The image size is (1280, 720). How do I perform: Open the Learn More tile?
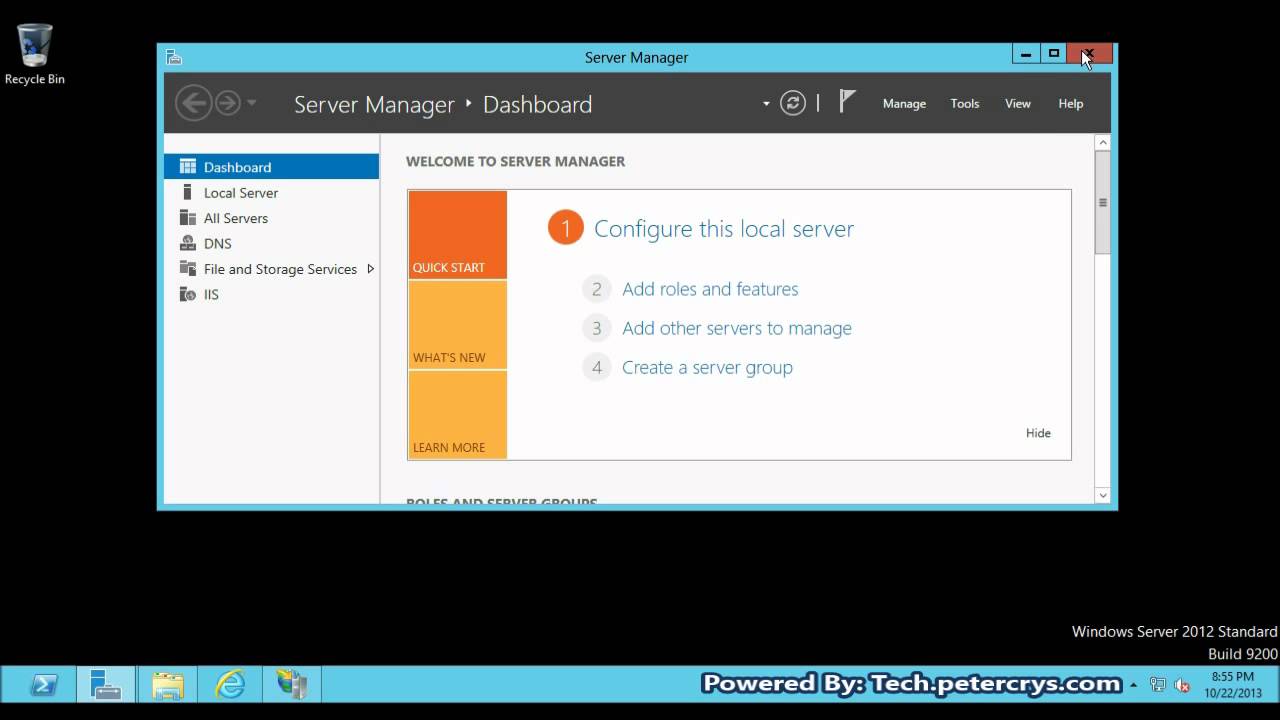pos(457,415)
